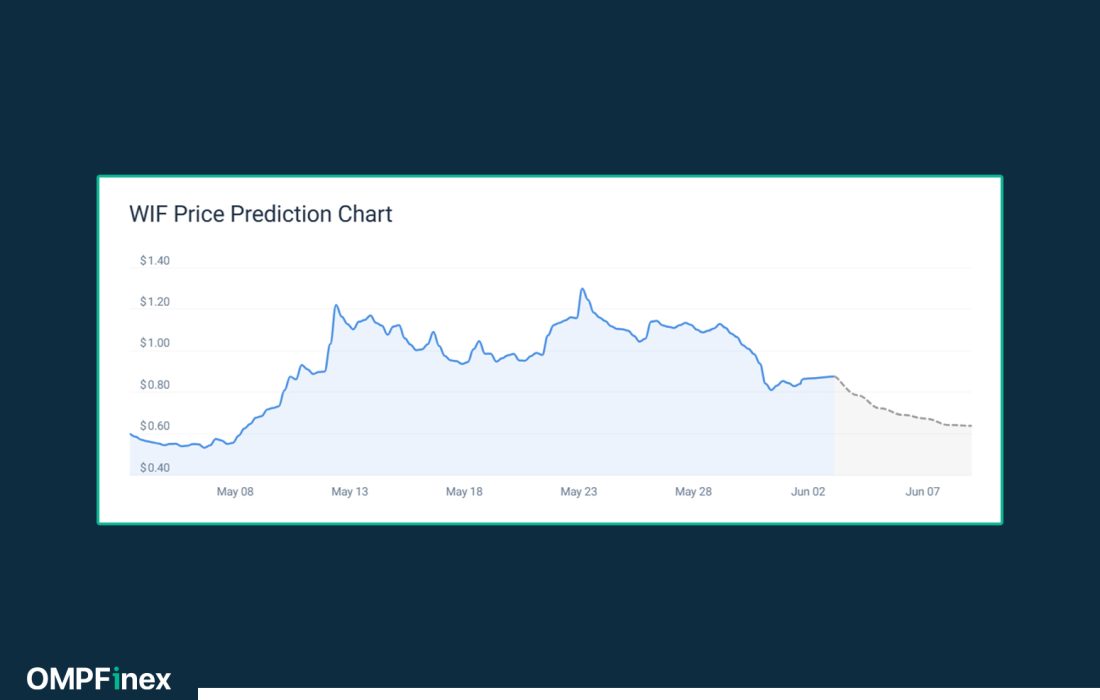Click the May 28 date marker
This screenshot has width=1100, height=700.
coord(693,492)
